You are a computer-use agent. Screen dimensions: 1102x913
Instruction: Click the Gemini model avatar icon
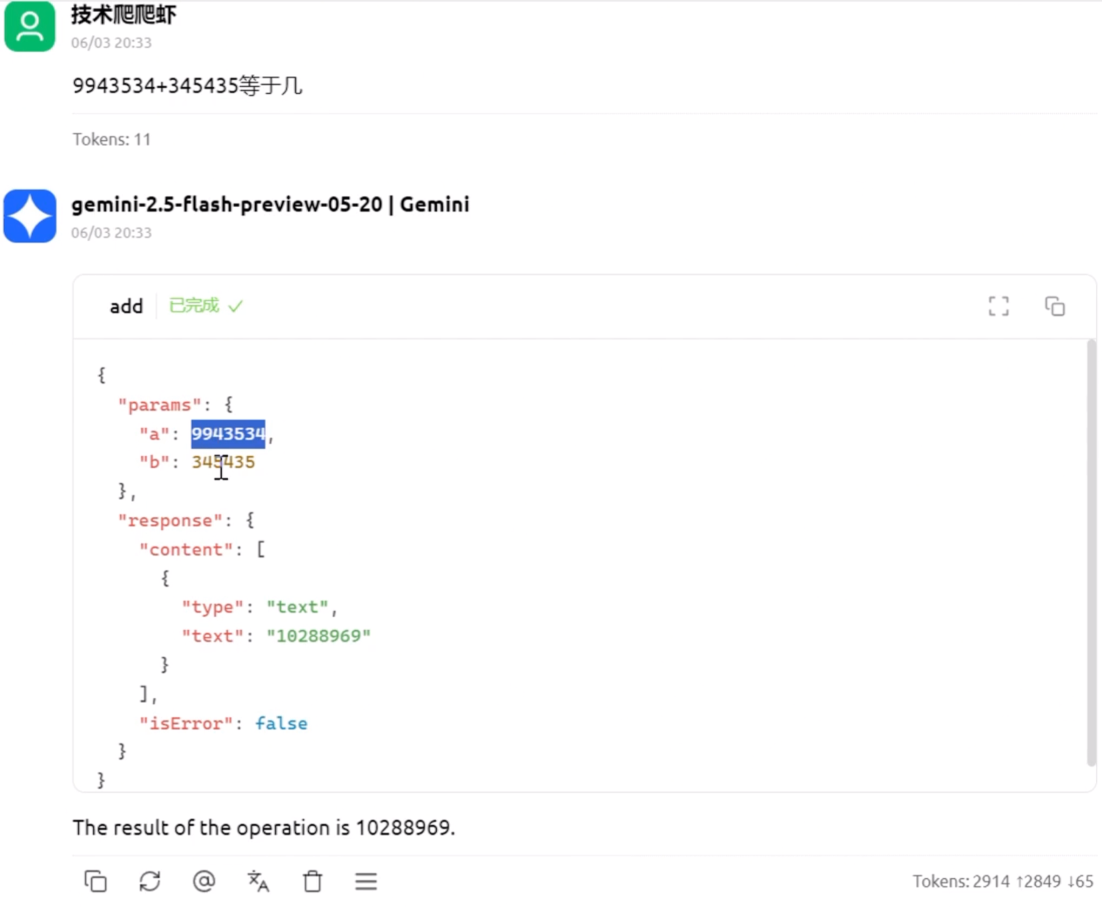[30, 216]
